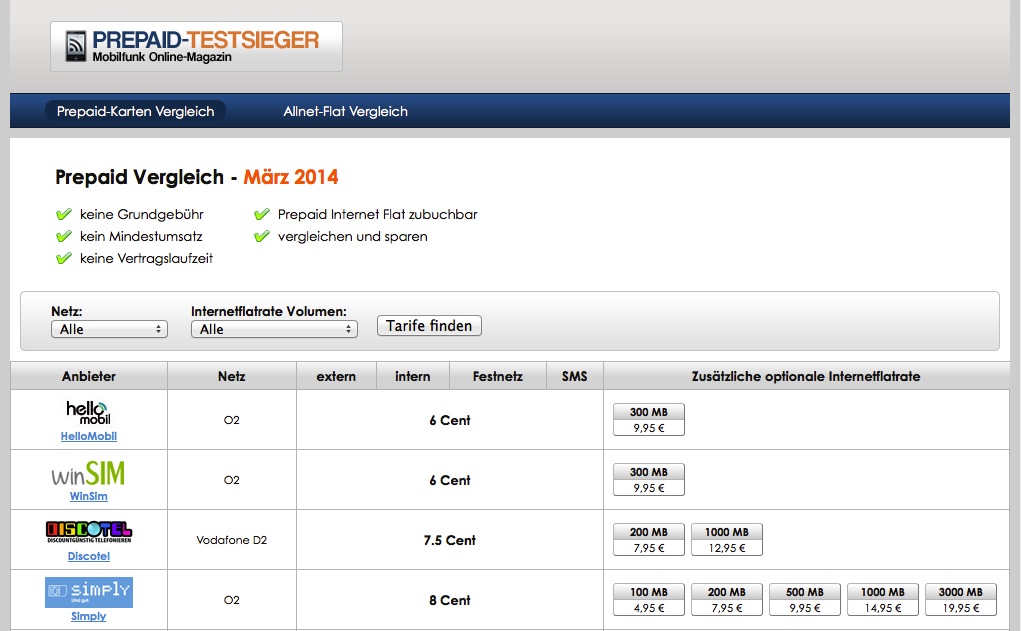Click the Prepaid-Testsieger site logo

(196, 46)
